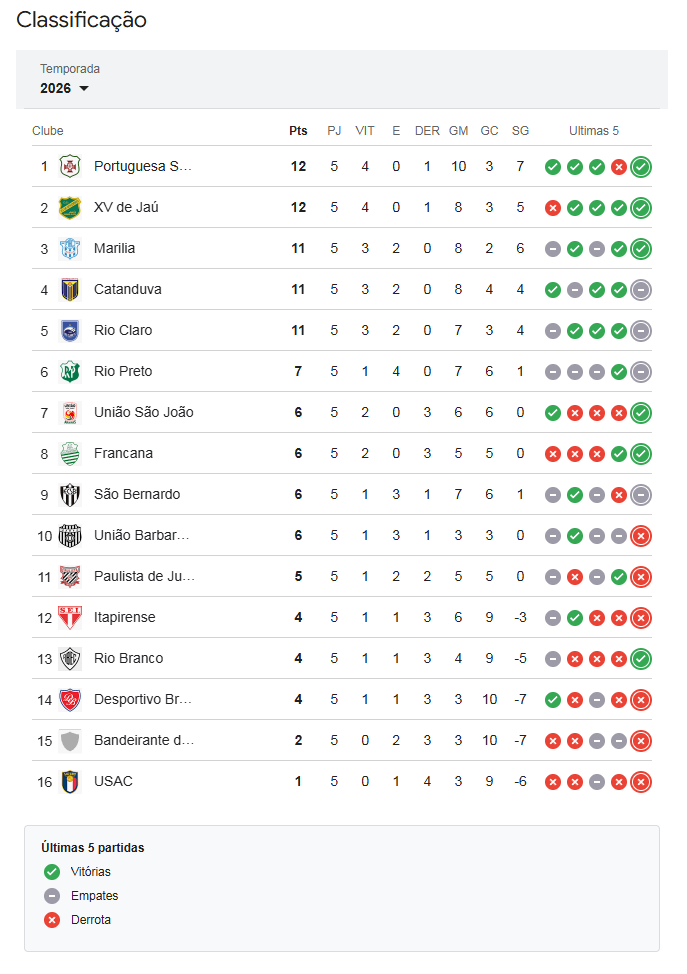This screenshot has height=974, width=687.
Task: Click the Derrota legend red icon
Action: coord(52,920)
